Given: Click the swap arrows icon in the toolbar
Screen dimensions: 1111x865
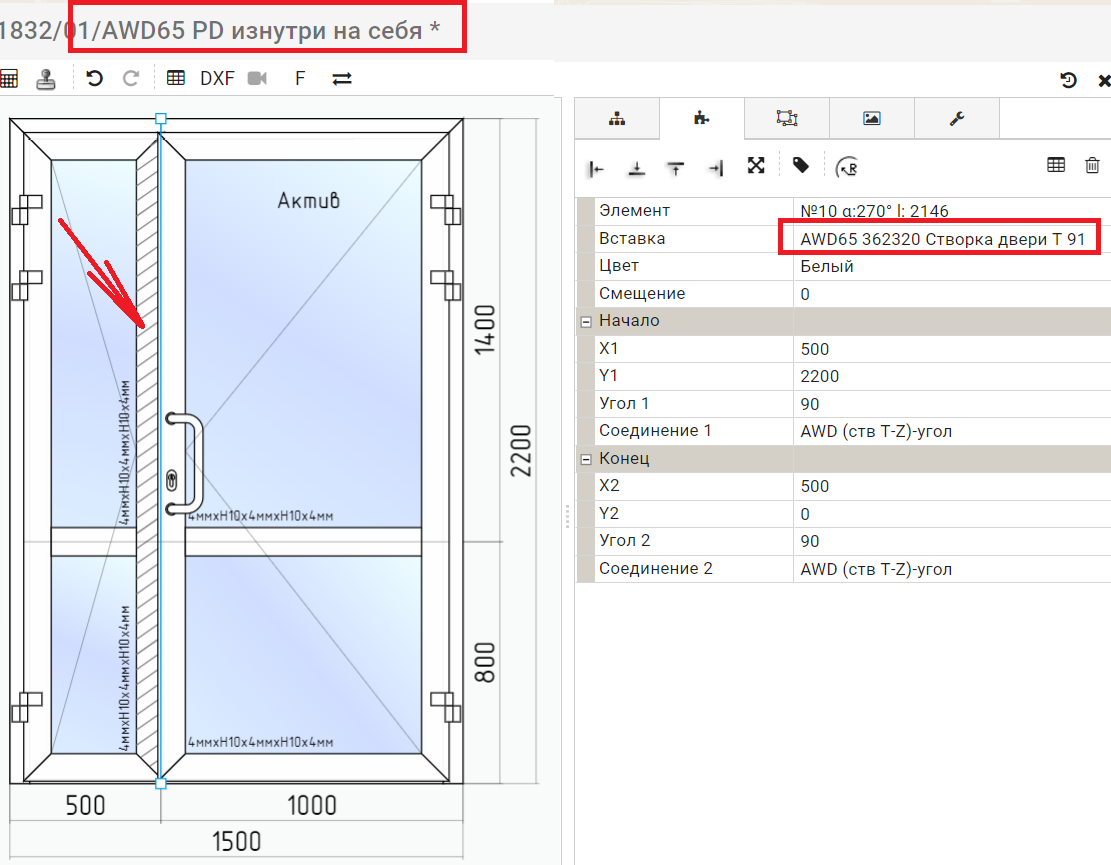Looking at the screenshot, I should click(x=342, y=79).
